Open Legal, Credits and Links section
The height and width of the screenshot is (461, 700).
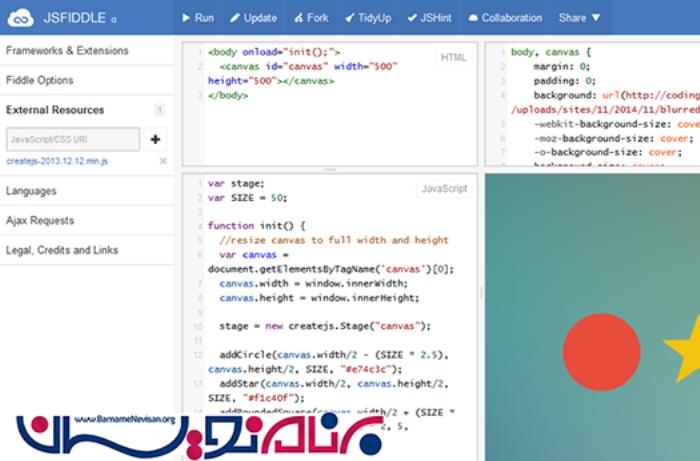coord(62,250)
